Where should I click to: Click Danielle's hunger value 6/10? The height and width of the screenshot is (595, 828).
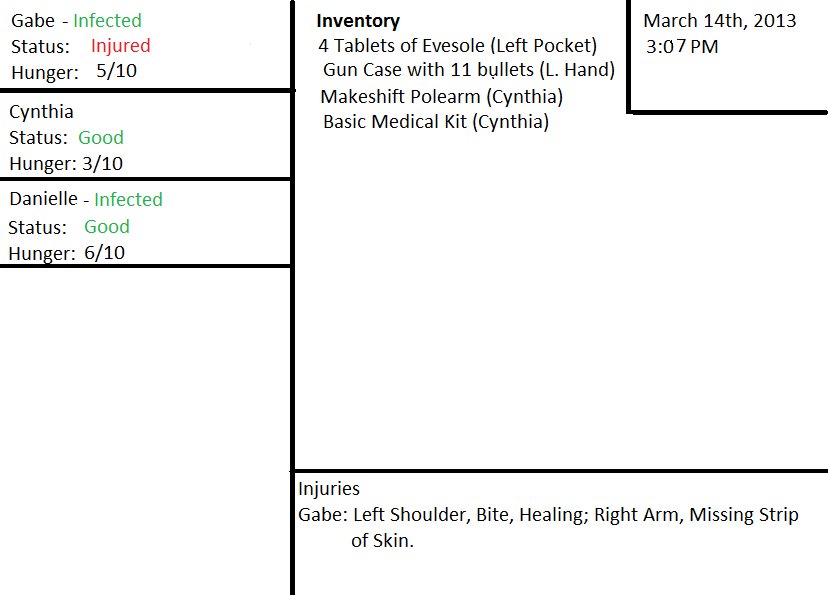105,253
